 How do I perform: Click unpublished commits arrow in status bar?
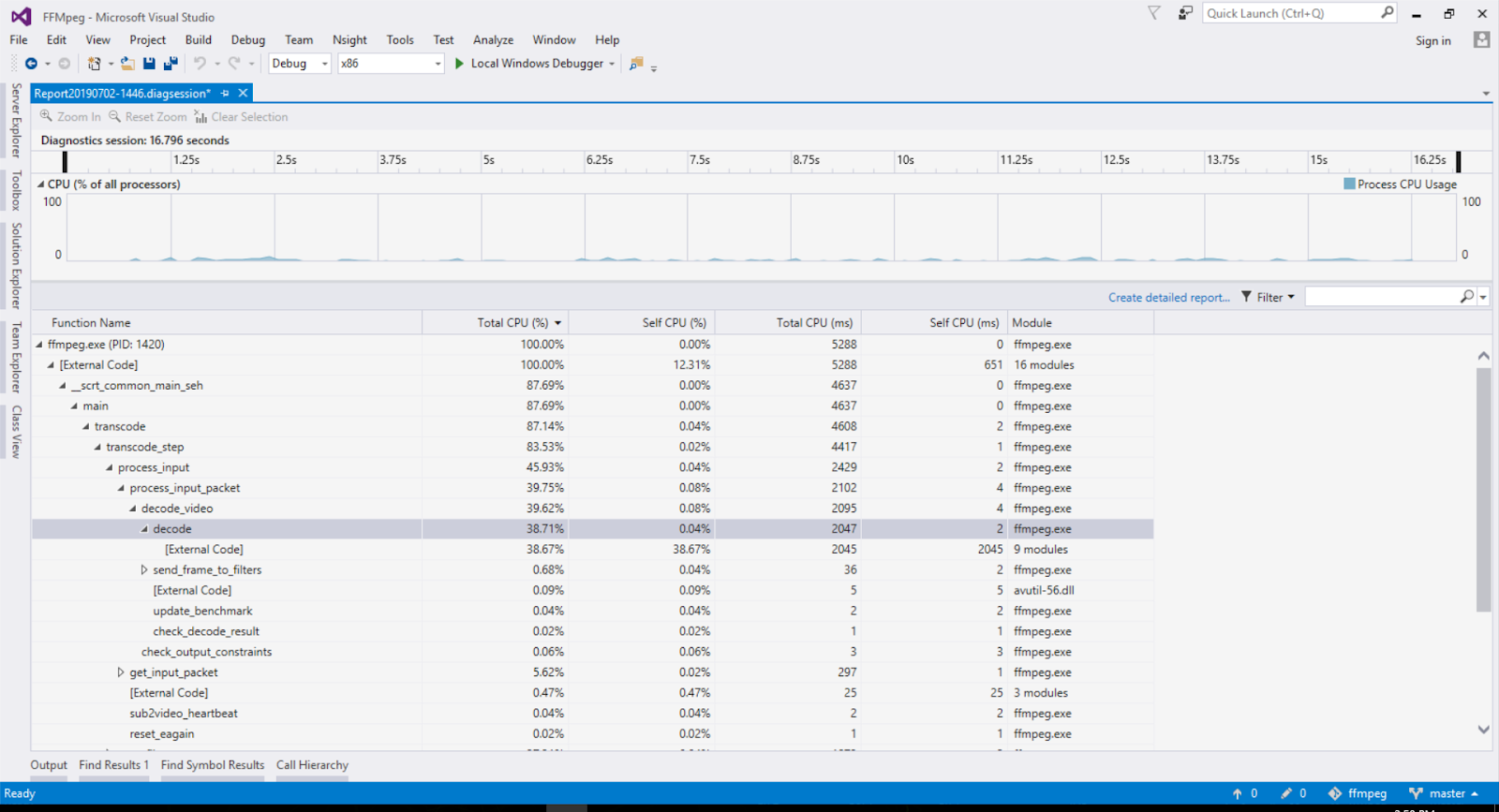[x=1238, y=793]
